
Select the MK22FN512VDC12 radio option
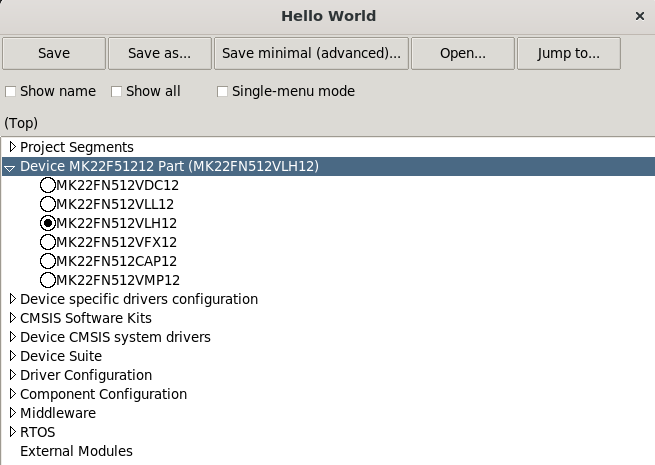tap(48, 186)
